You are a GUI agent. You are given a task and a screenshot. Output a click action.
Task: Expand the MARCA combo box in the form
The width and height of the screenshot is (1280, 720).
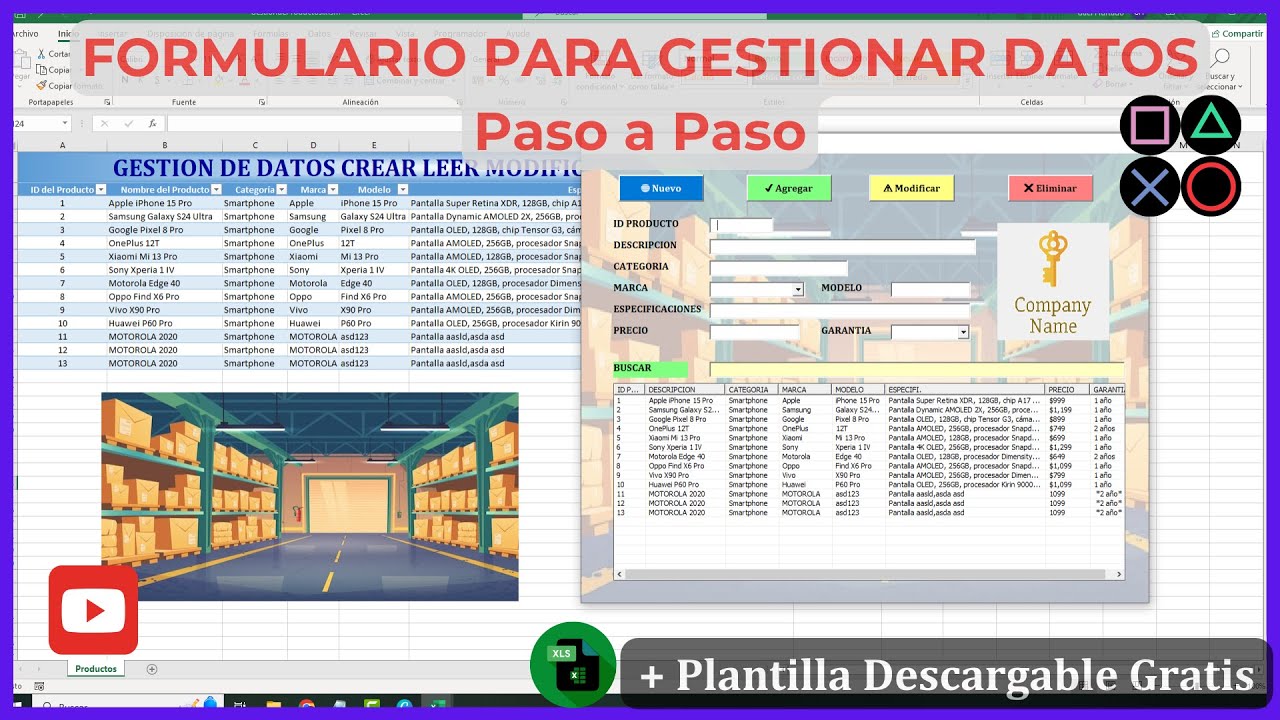pyautogui.click(x=798, y=290)
